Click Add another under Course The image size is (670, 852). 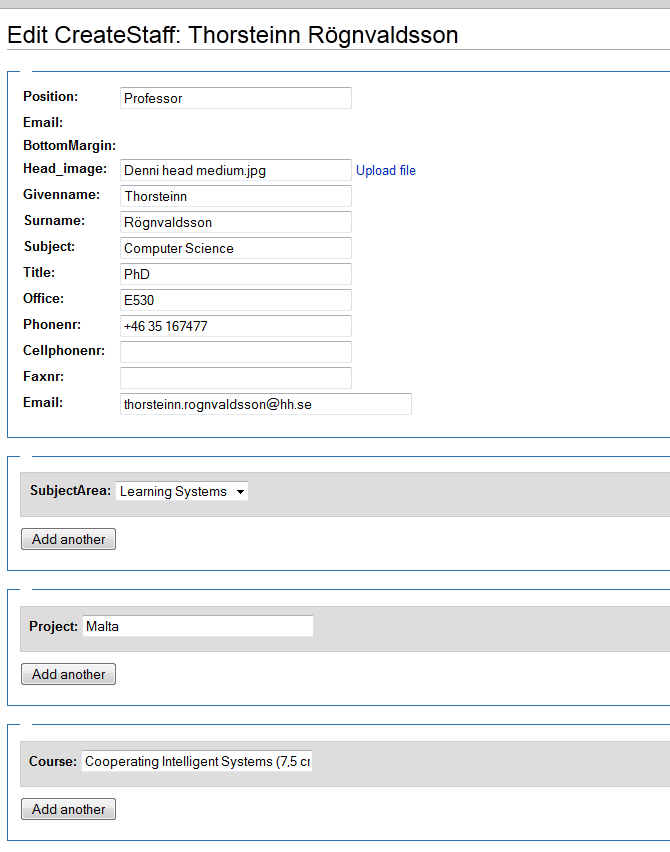point(68,809)
